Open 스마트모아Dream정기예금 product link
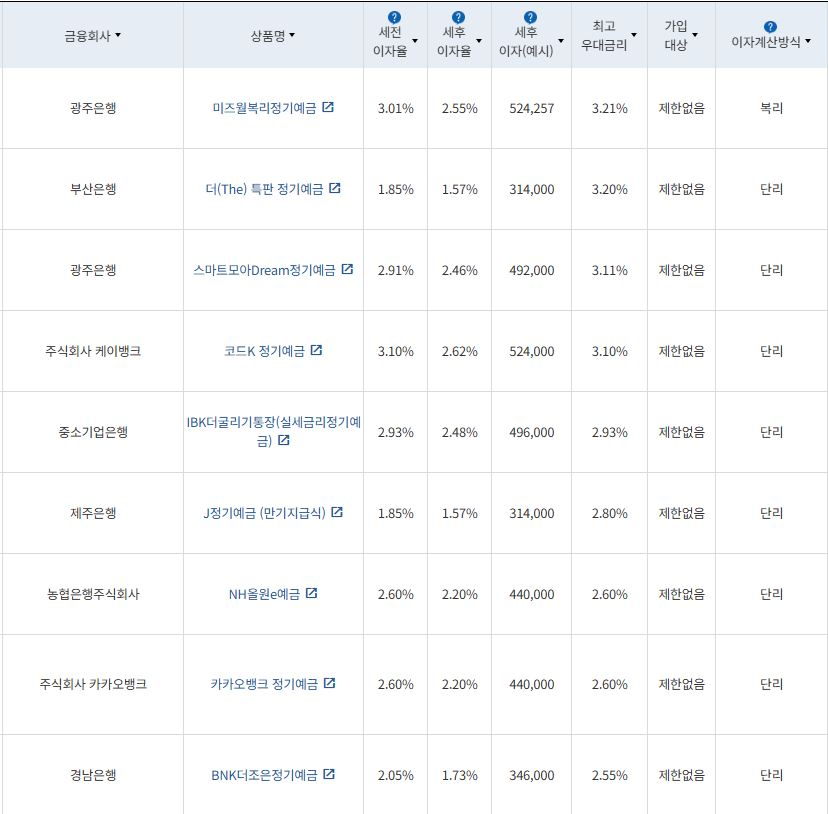The height and width of the screenshot is (814, 828). pos(264,270)
